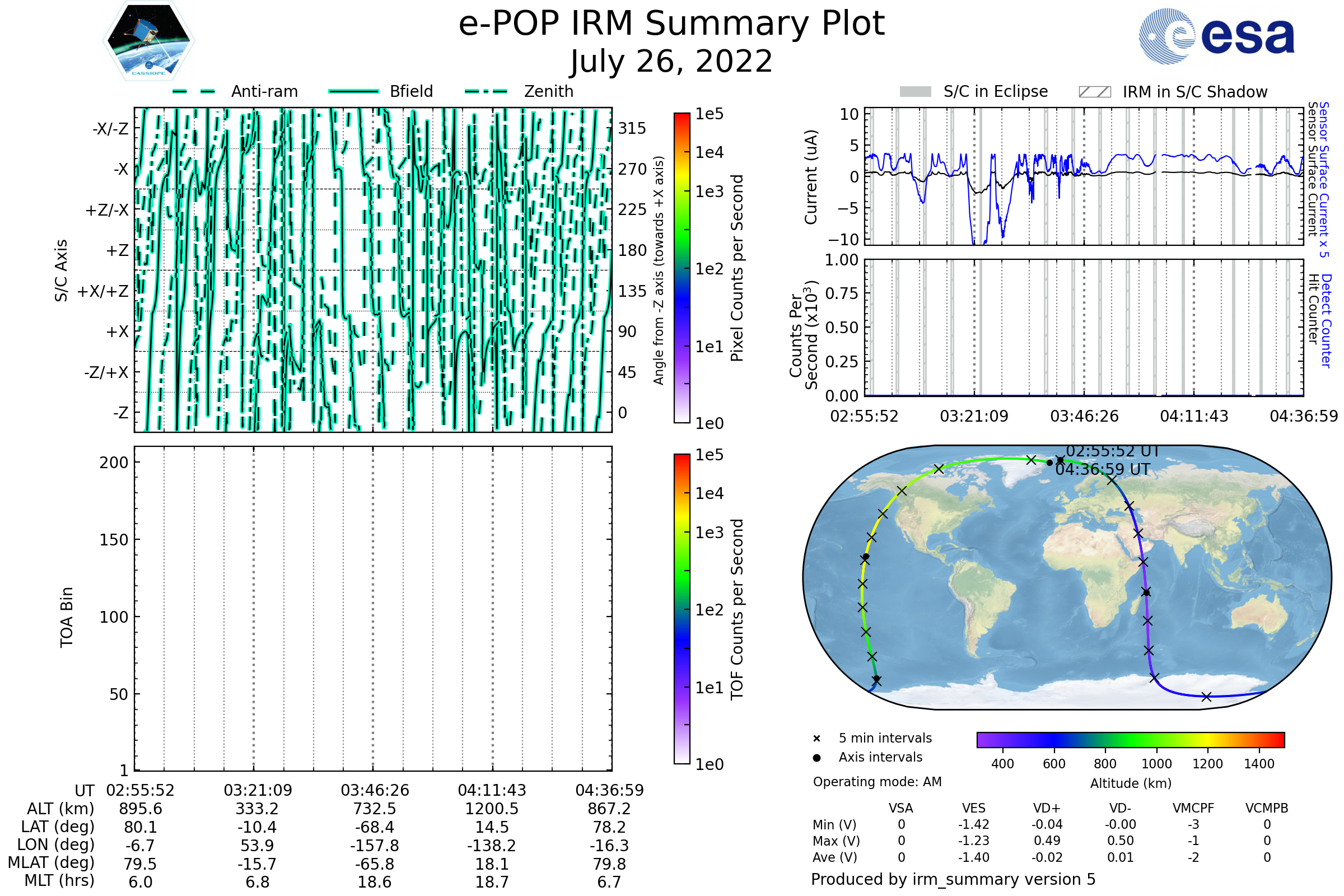Click the gray S/C in Eclipse legend patch
This screenshot has height=896, width=1344.
click(x=915, y=92)
